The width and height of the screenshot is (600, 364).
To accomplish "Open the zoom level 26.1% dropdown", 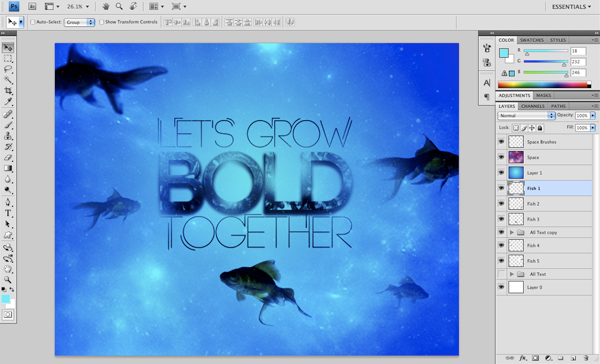I will 78,7.
